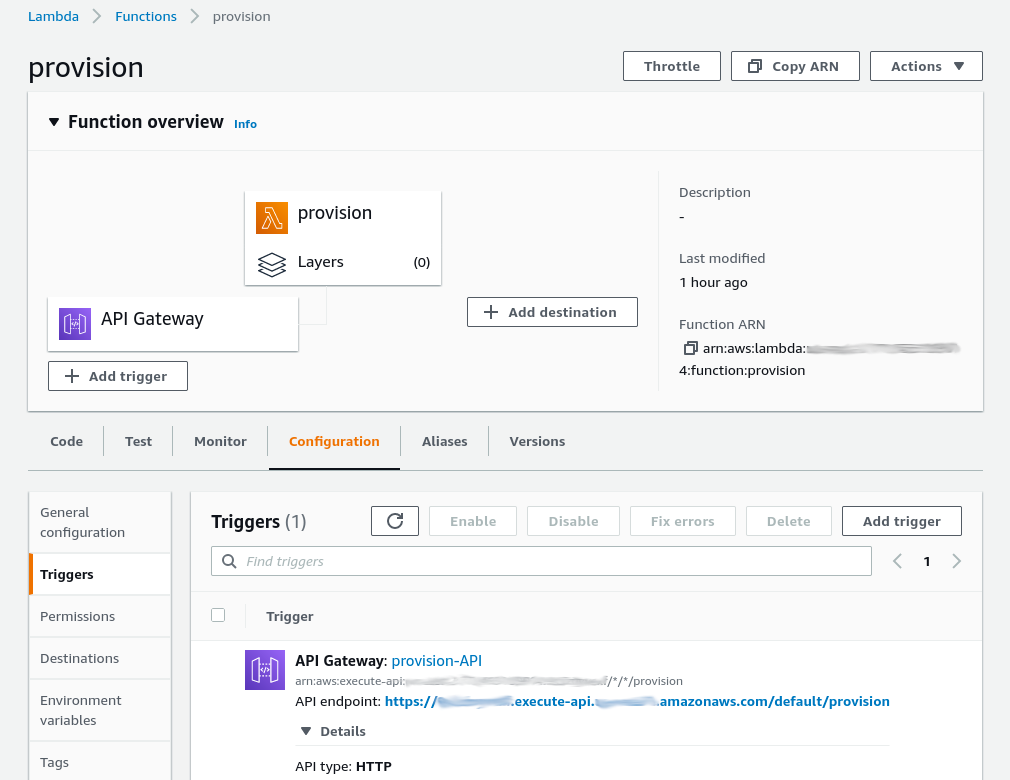Image resolution: width=1010 pixels, height=780 pixels.
Task: Click page number 1 in pagination
Action: click(927, 562)
